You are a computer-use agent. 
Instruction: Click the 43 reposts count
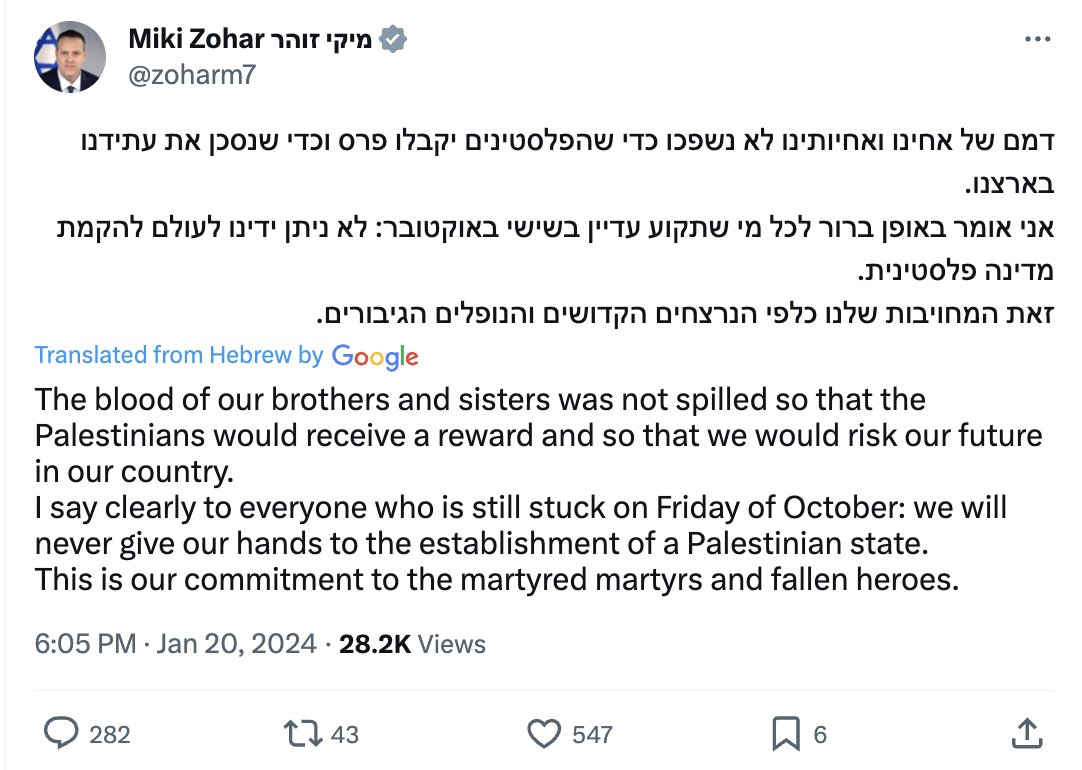(x=344, y=735)
